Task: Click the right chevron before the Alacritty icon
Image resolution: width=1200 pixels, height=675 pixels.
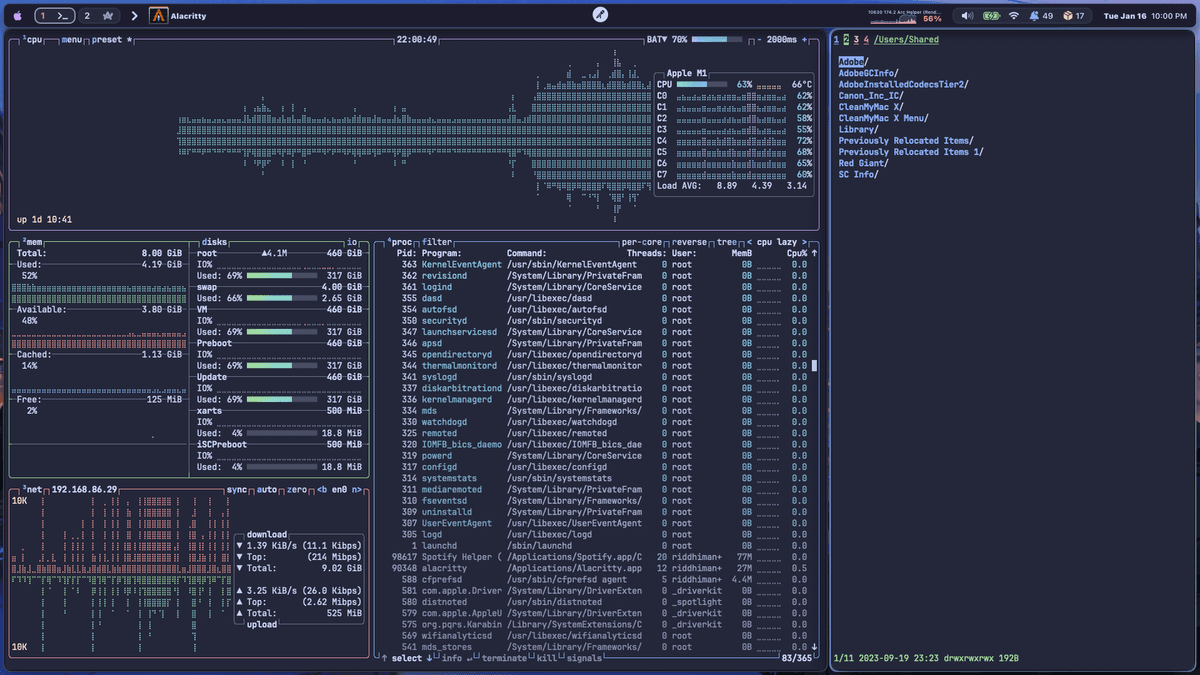Action: coord(134,16)
